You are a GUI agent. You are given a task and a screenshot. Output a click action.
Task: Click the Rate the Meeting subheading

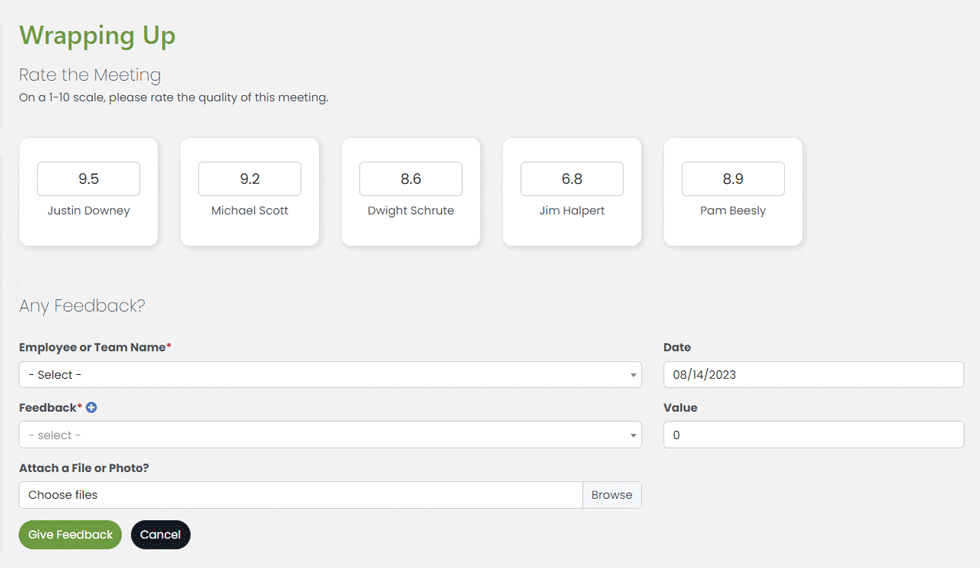(x=90, y=75)
